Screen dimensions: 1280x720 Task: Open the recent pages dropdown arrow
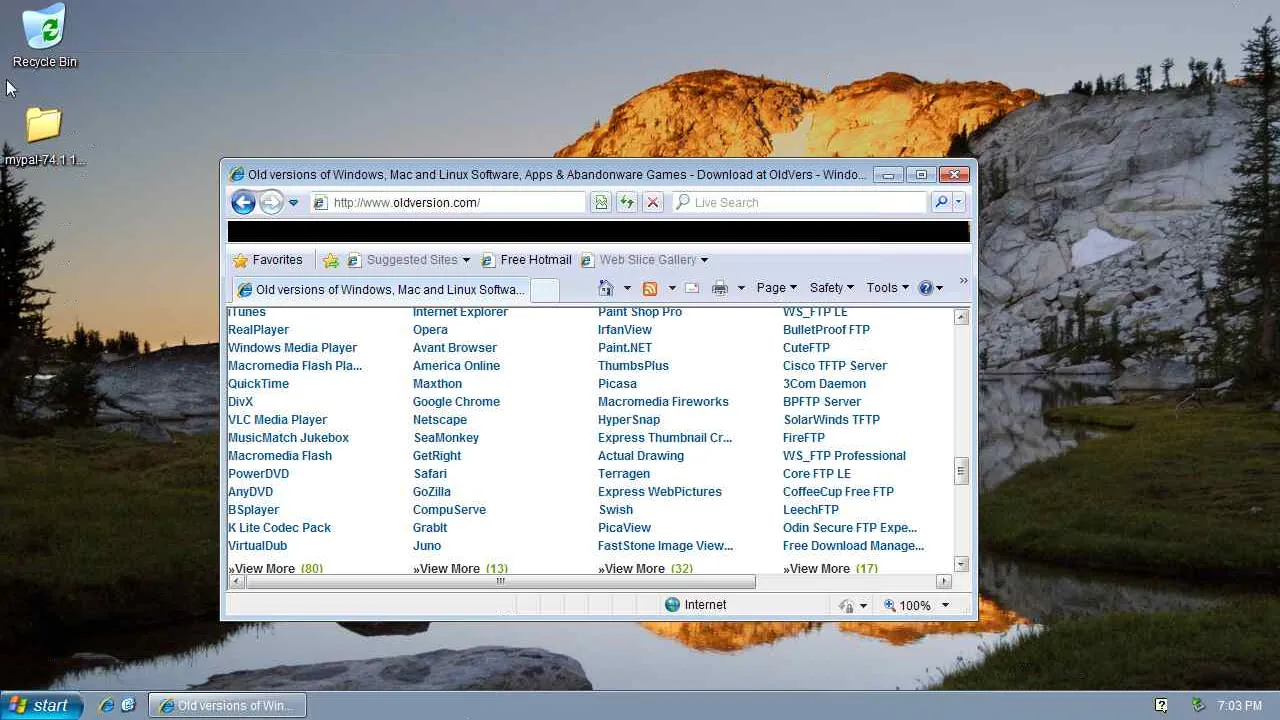click(293, 203)
